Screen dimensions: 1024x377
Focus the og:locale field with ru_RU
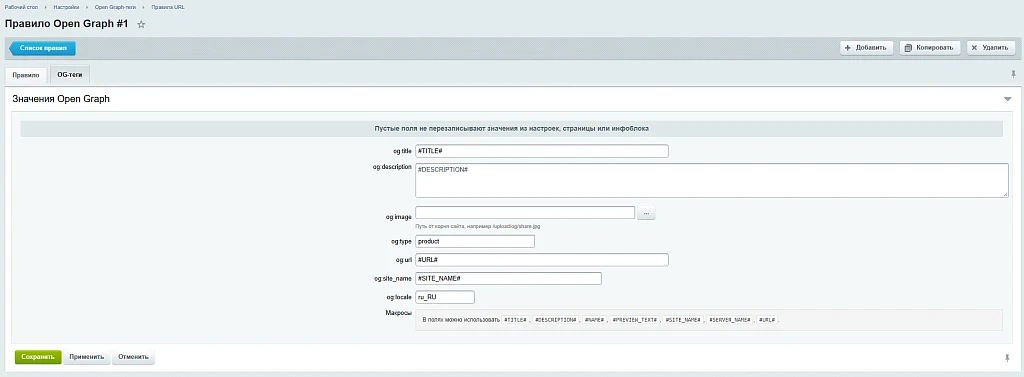(x=445, y=297)
